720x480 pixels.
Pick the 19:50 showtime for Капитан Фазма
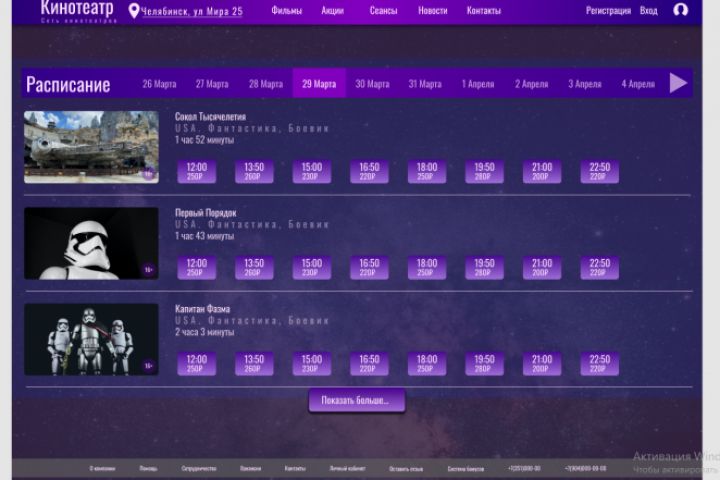click(484, 363)
